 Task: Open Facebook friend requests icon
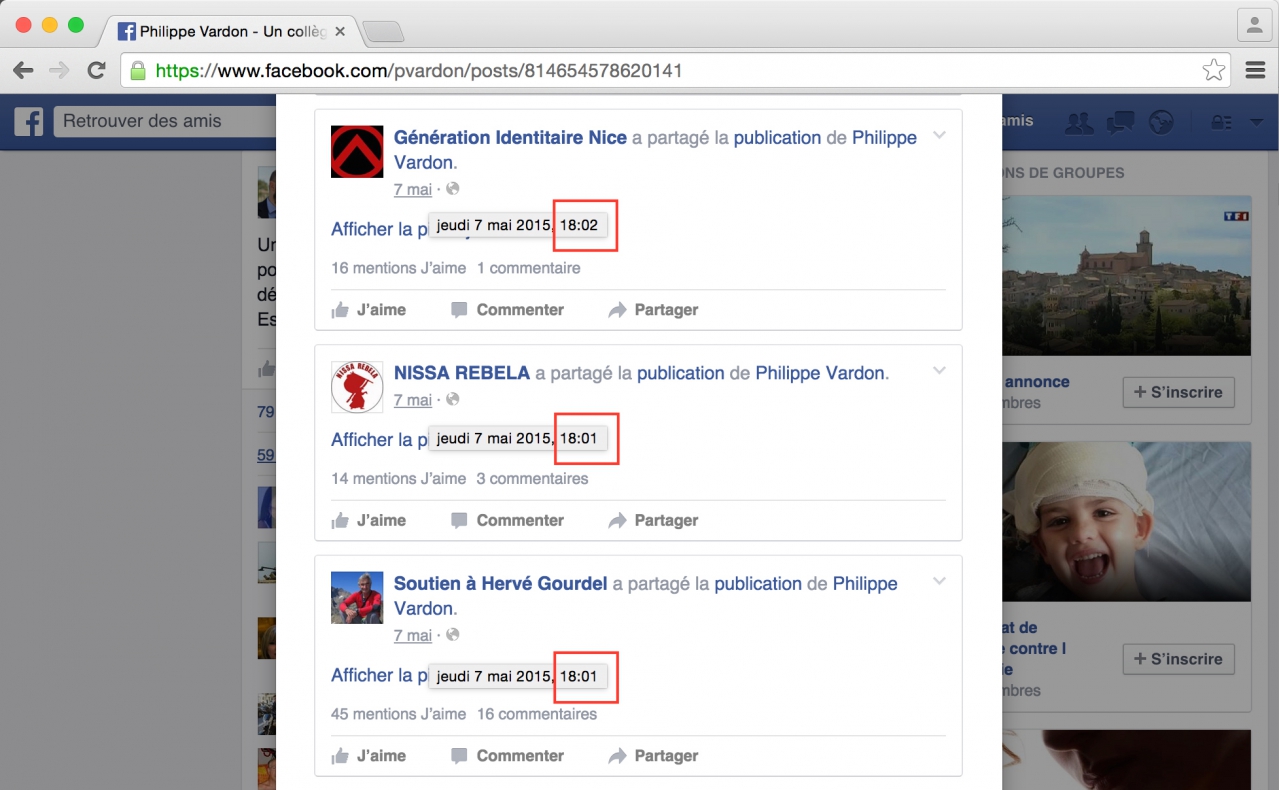click(x=1079, y=122)
